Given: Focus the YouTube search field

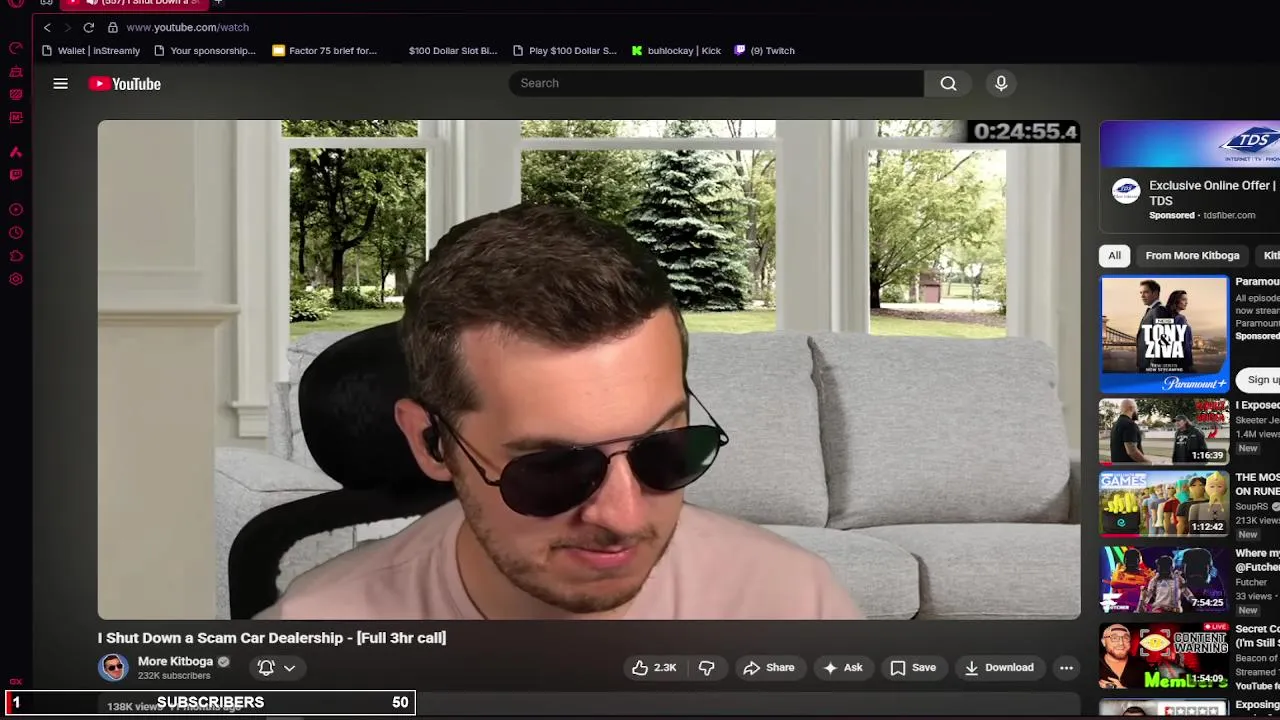Looking at the screenshot, I should 716,84.
